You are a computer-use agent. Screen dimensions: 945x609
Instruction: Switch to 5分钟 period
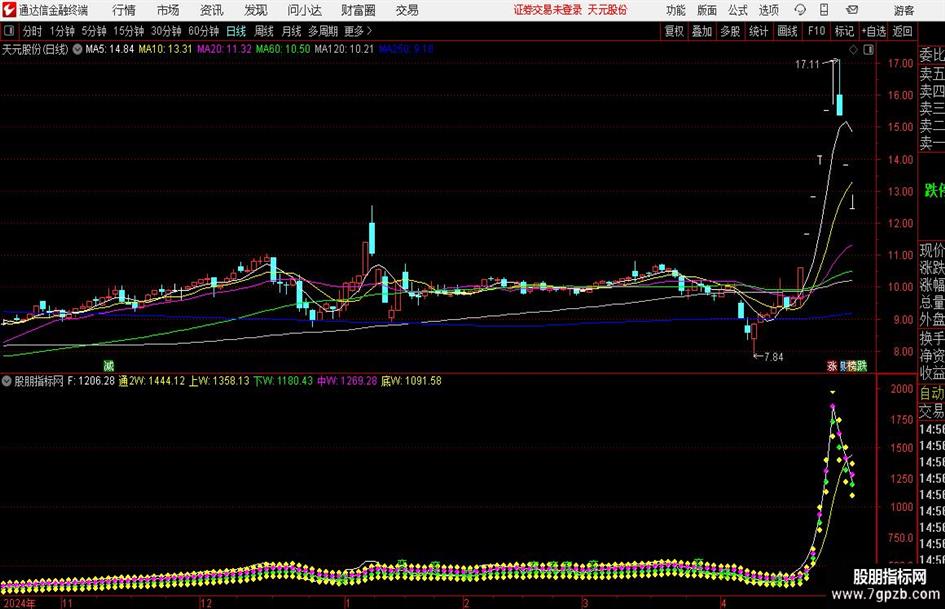(94, 31)
